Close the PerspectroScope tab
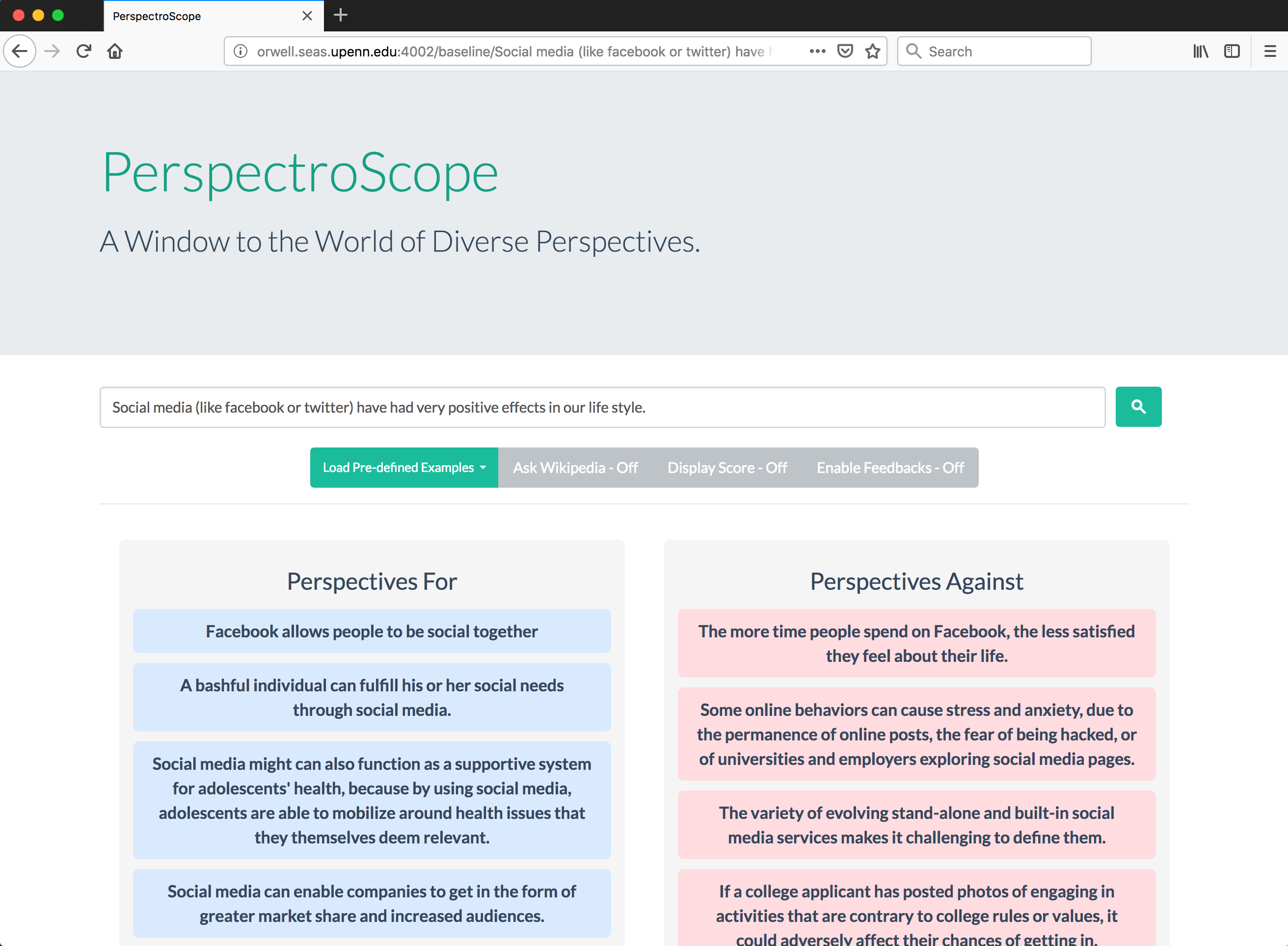This screenshot has height=946, width=1288. (x=308, y=16)
